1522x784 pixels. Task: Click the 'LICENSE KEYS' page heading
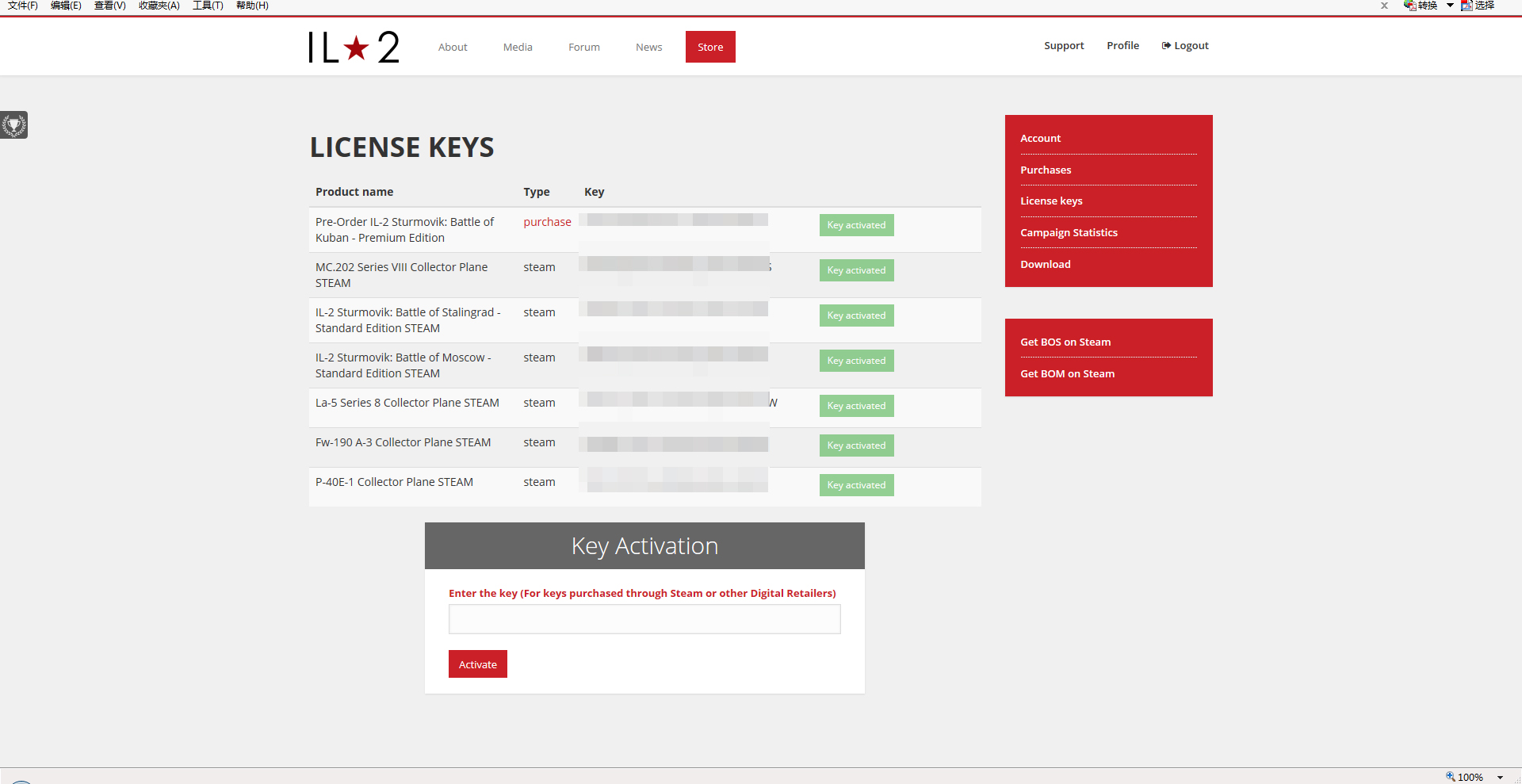point(402,147)
